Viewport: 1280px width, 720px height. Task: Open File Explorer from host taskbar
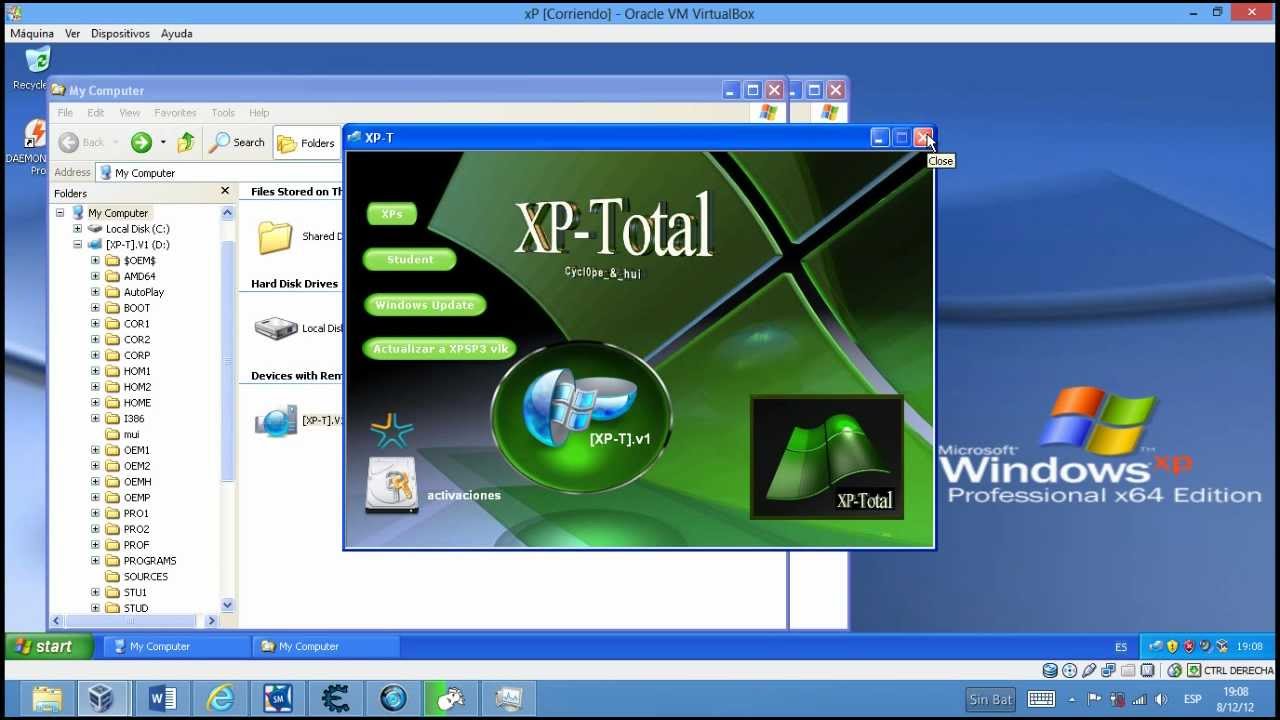[x=47, y=698]
